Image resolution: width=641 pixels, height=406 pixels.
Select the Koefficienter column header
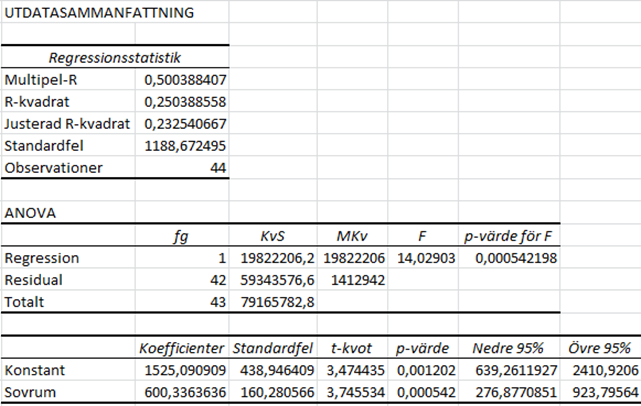pos(181,348)
